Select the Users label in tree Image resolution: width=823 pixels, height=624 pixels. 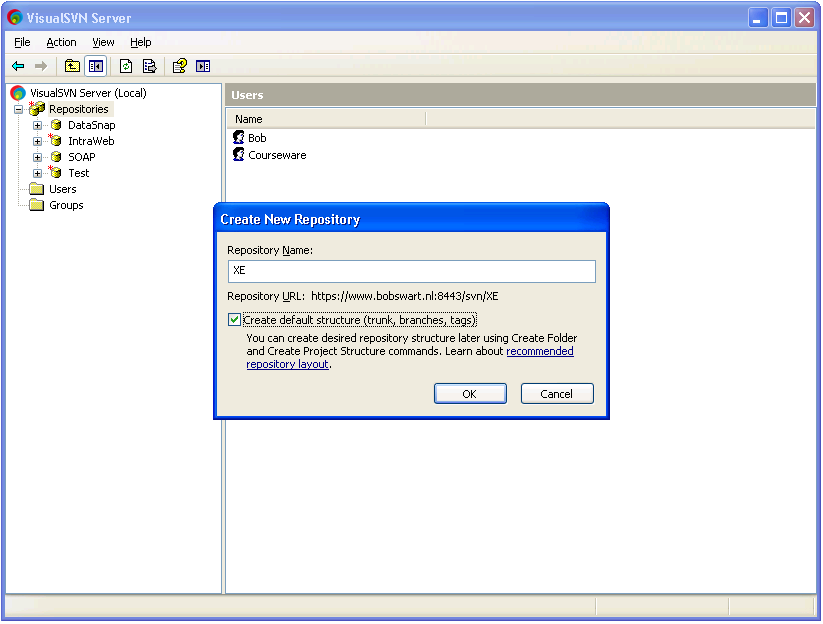[62, 189]
